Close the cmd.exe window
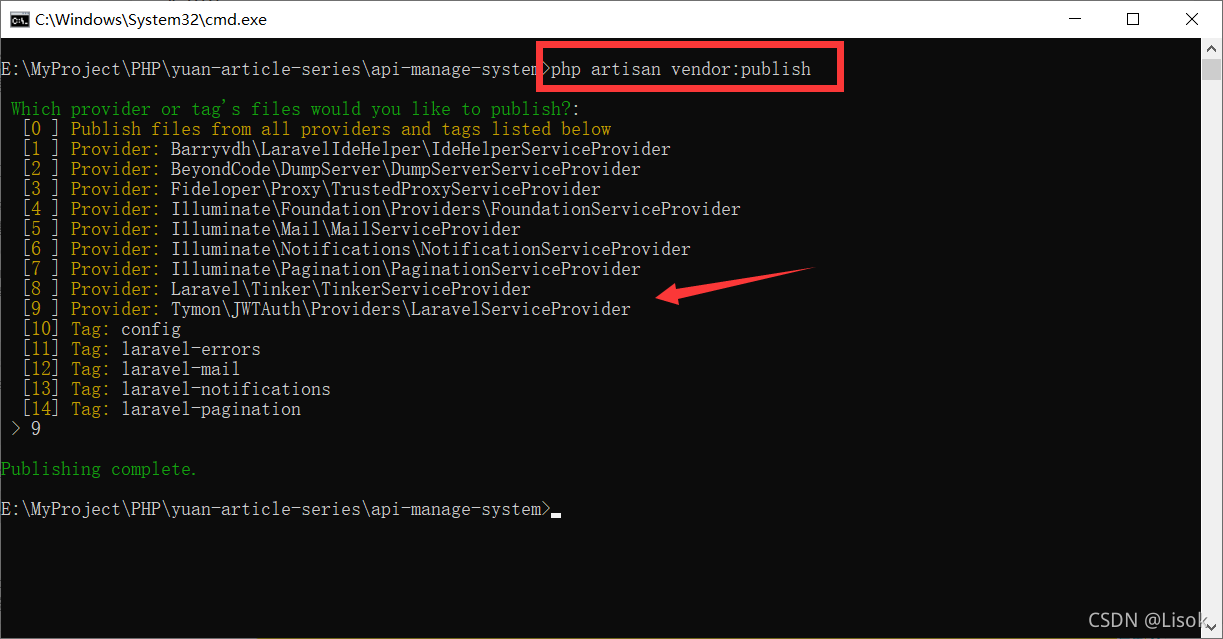 point(1191,19)
